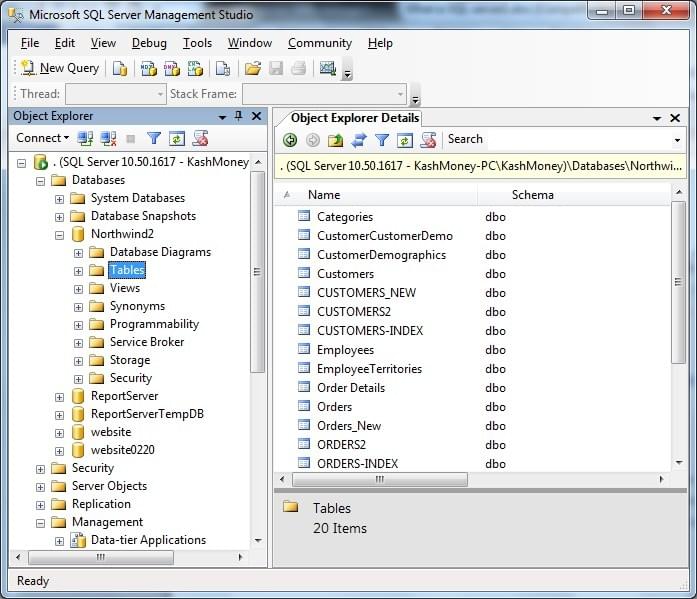
Task: Open Object Explorer window position dropdown
Action: (222, 117)
